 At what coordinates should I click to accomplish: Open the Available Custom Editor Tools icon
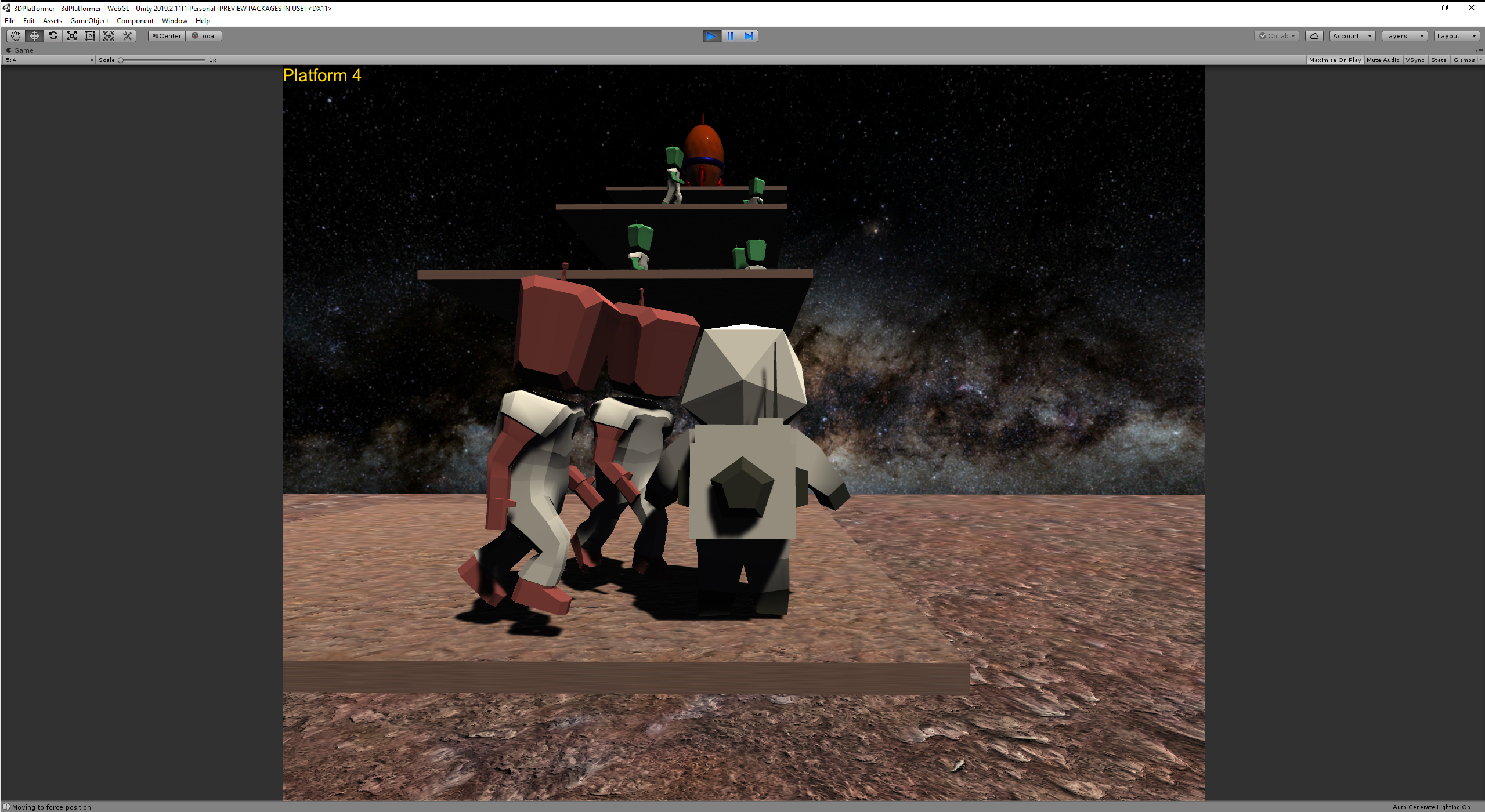tap(127, 35)
